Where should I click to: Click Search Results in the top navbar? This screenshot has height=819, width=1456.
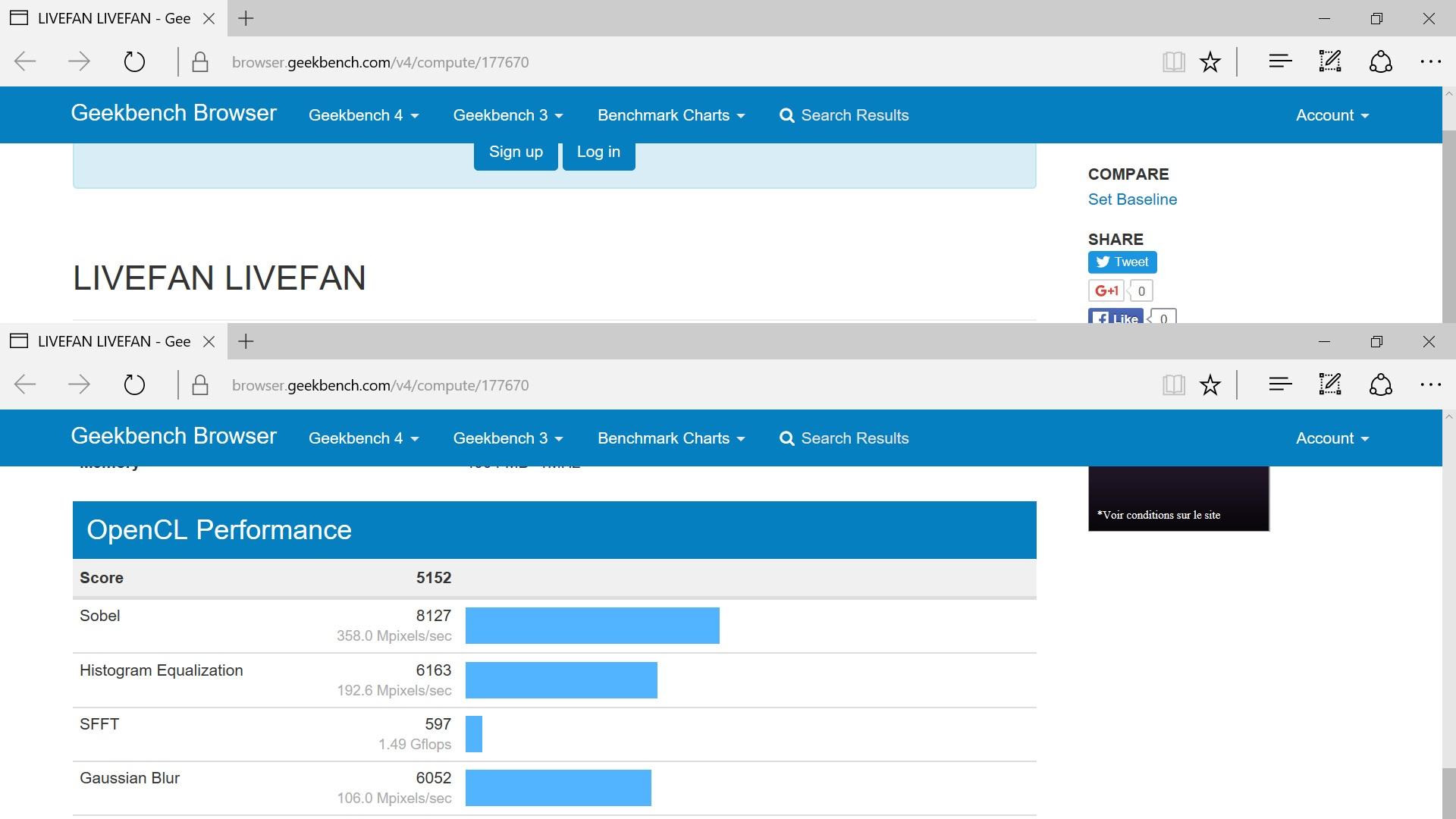(844, 115)
